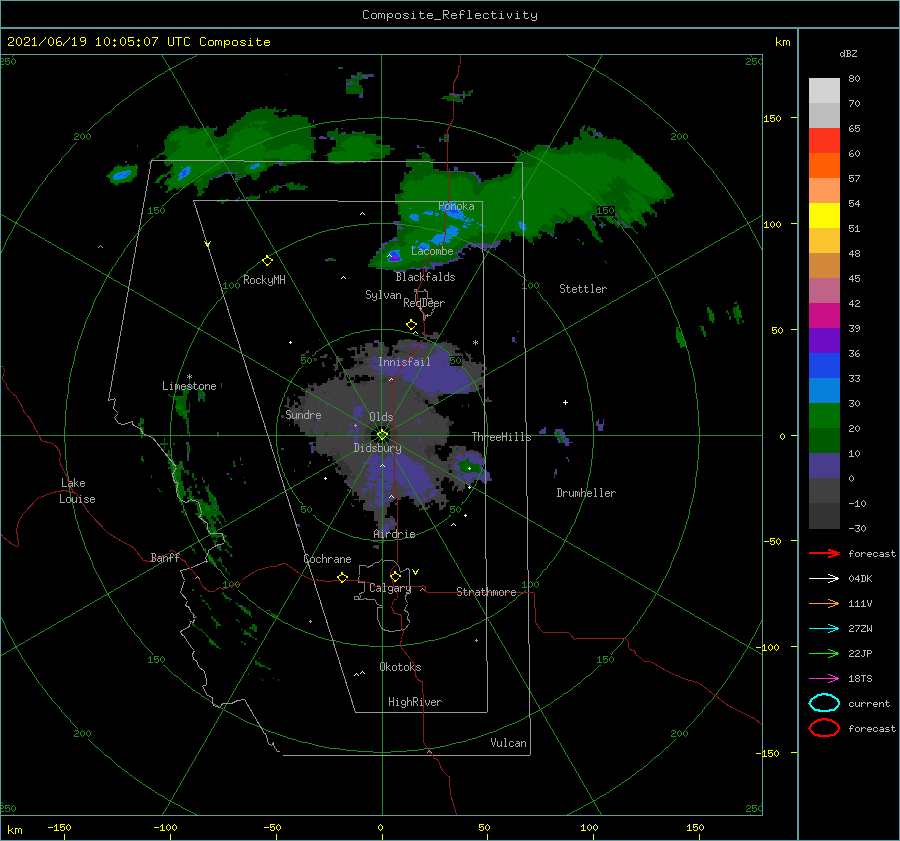Click the Didsbury label on map
The width and height of the screenshot is (900, 841).
click(x=378, y=448)
